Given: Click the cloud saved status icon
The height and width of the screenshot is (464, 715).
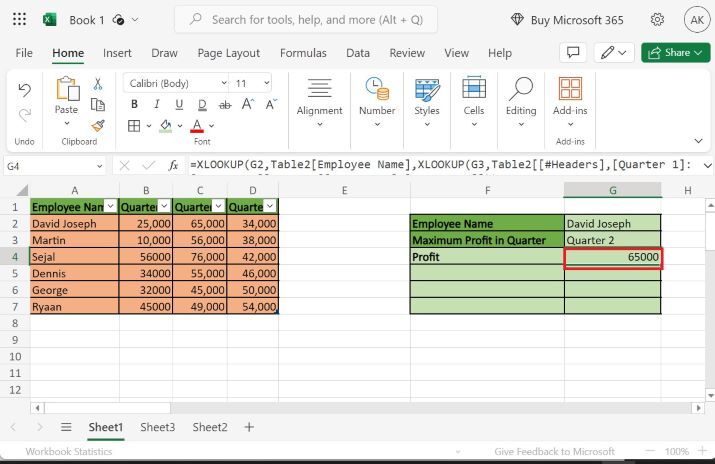Looking at the screenshot, I should click(119, 20).
